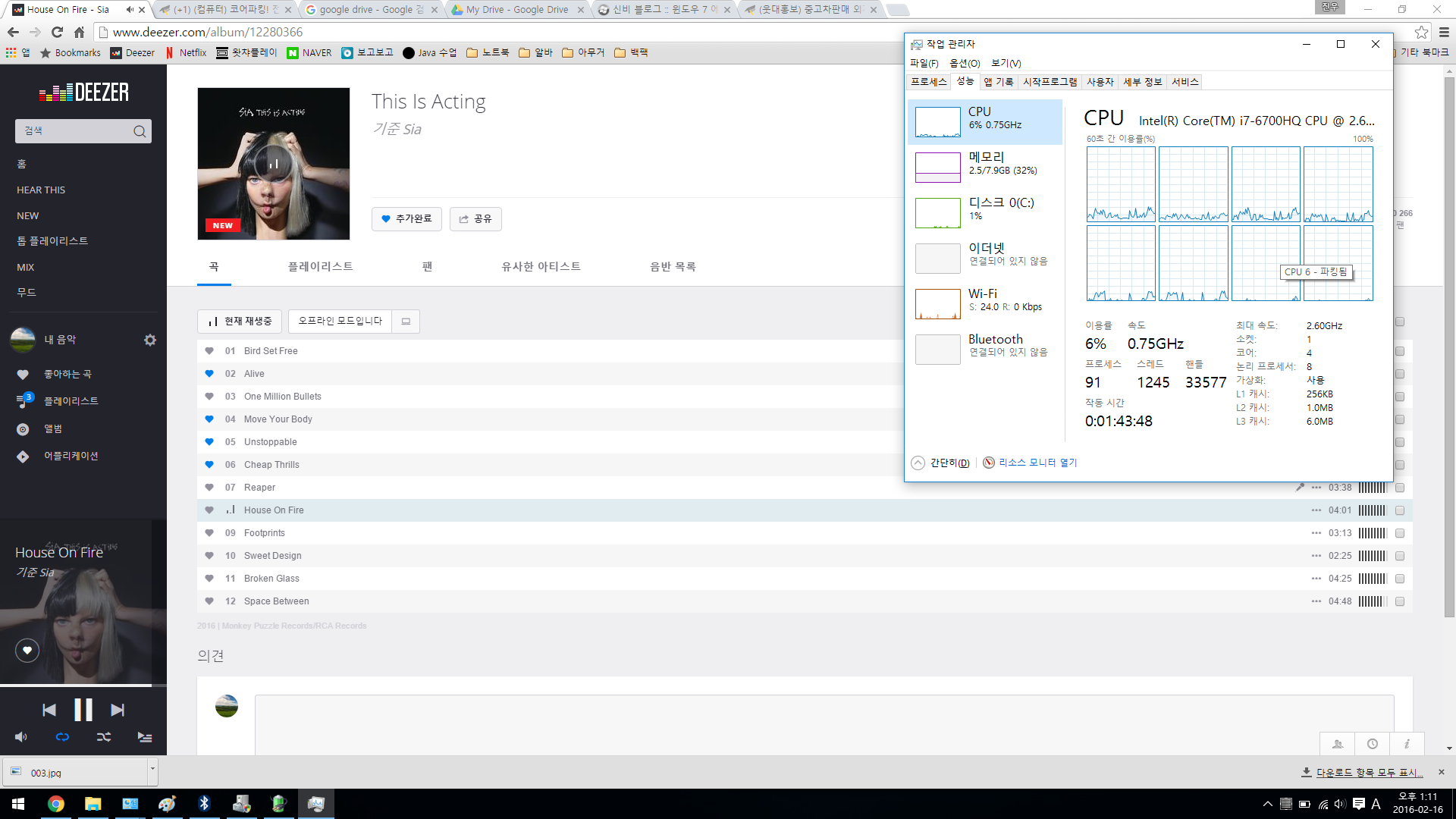The height and width of the screenshot is (819, 1456).
Task: Skip to the next track
Action: pos(117,710)
